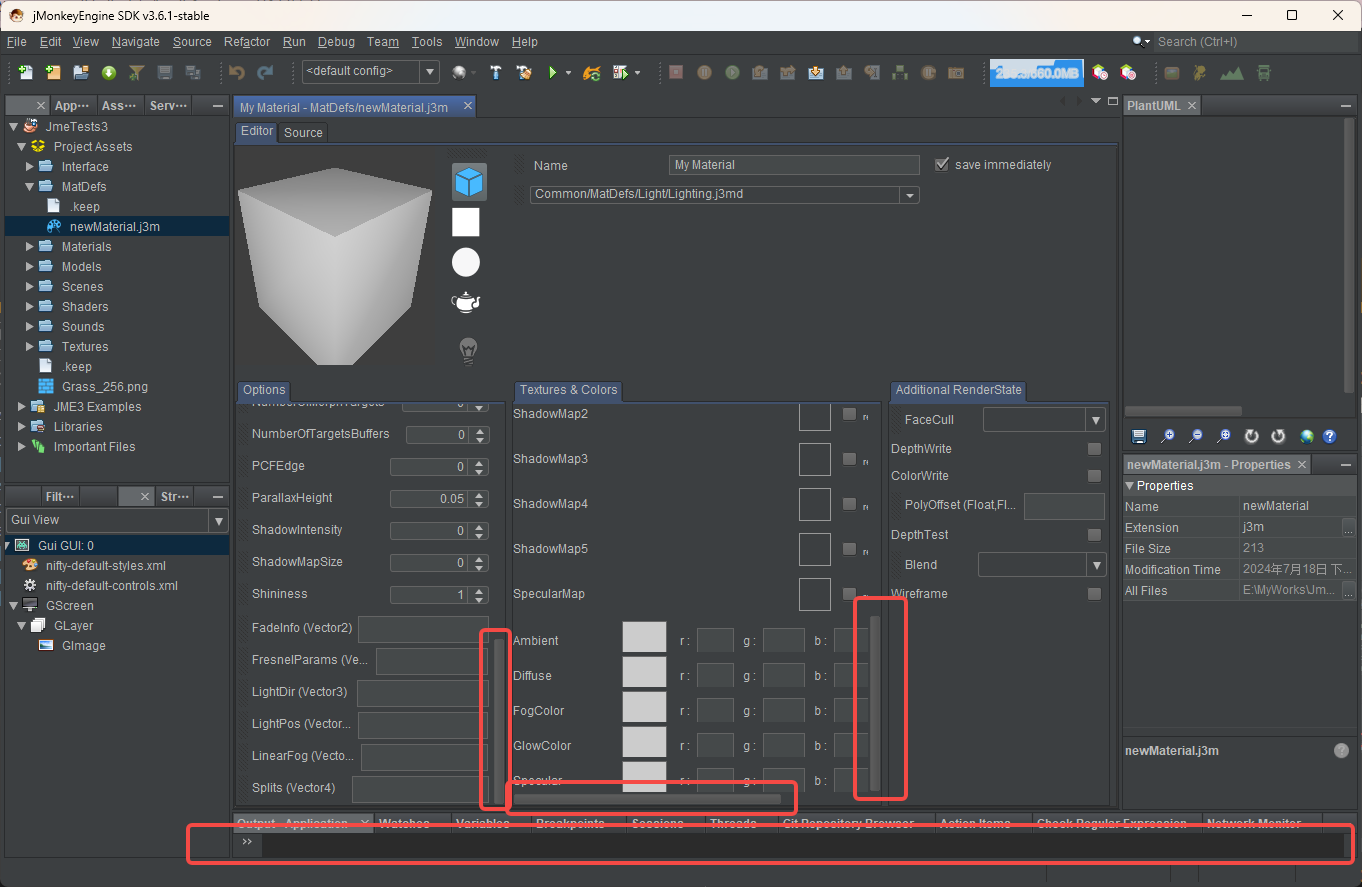
Task: Open the Gui View dropdown
Action: pos(218,520)
